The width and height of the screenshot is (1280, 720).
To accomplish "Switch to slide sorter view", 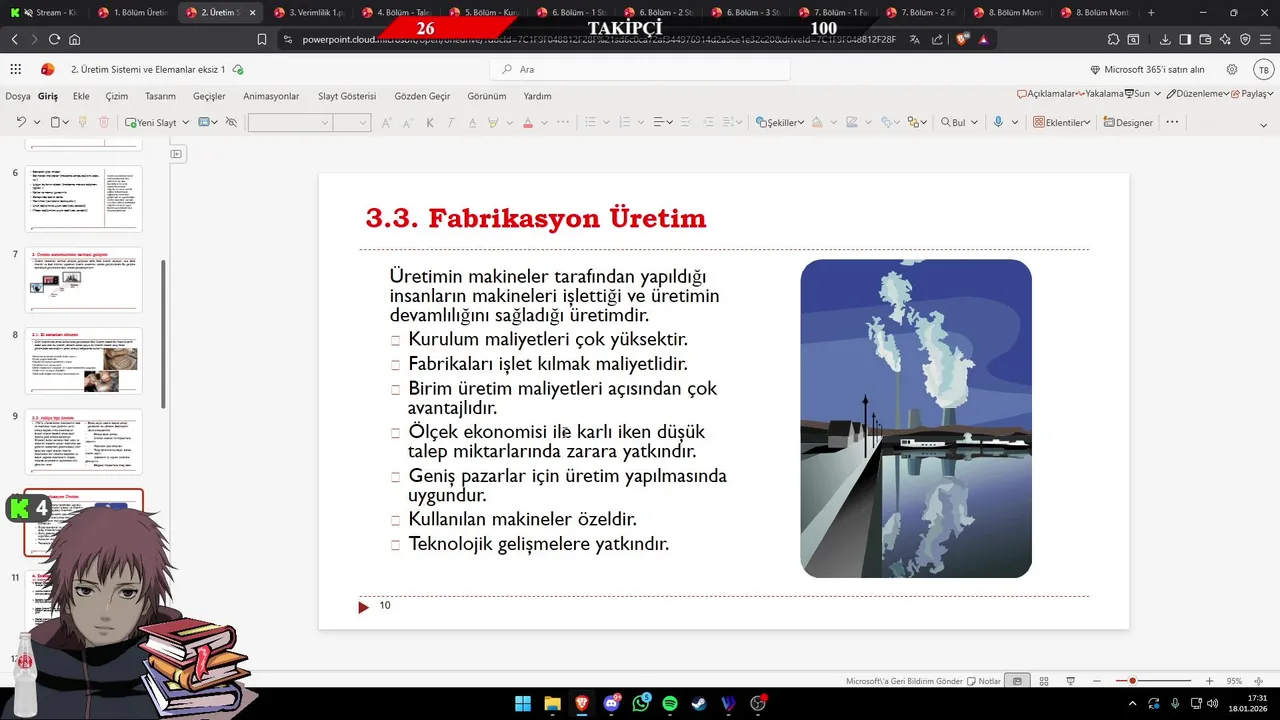I will click(1044, 681).
